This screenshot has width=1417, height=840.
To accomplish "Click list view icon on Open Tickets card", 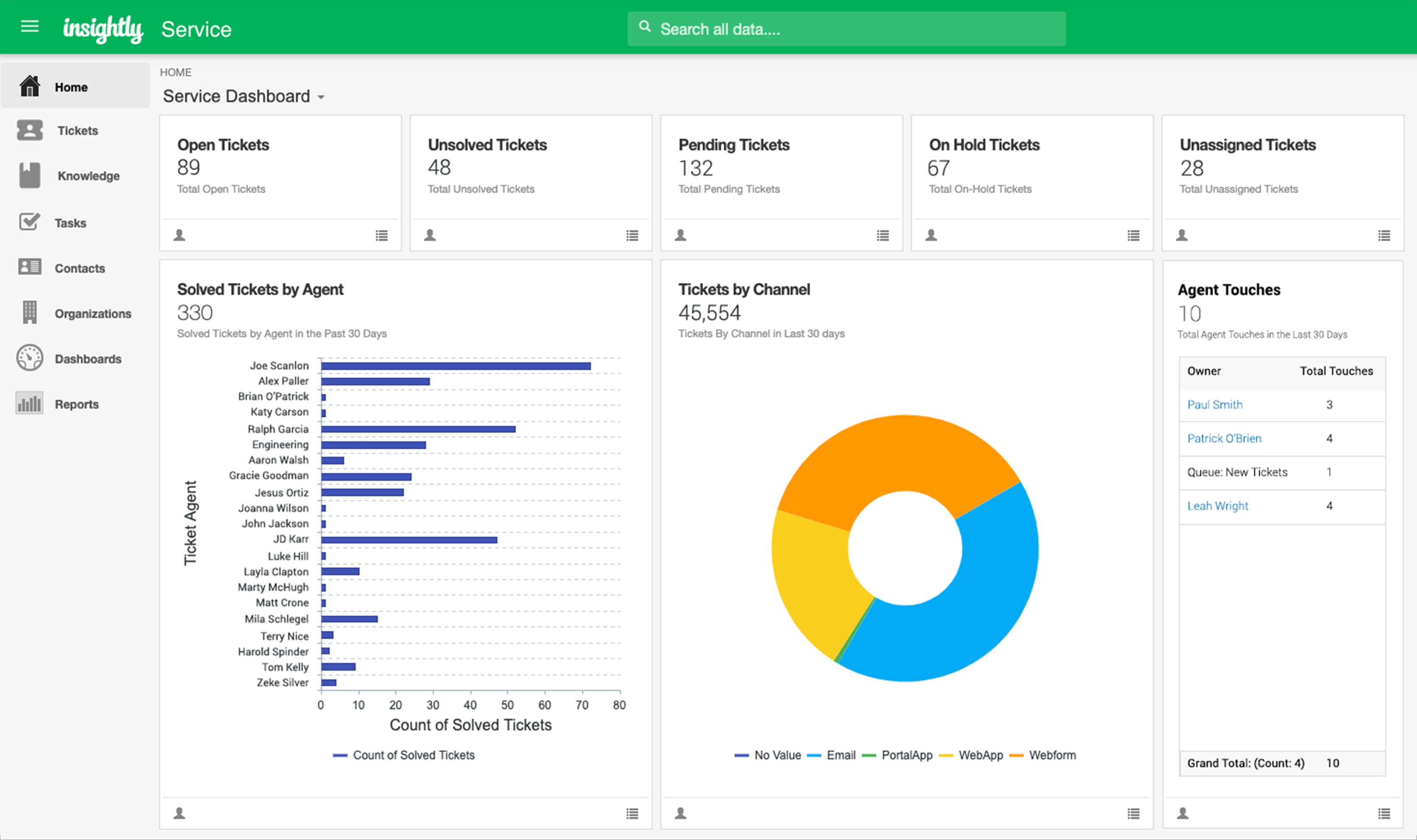I will click(382, 236).
